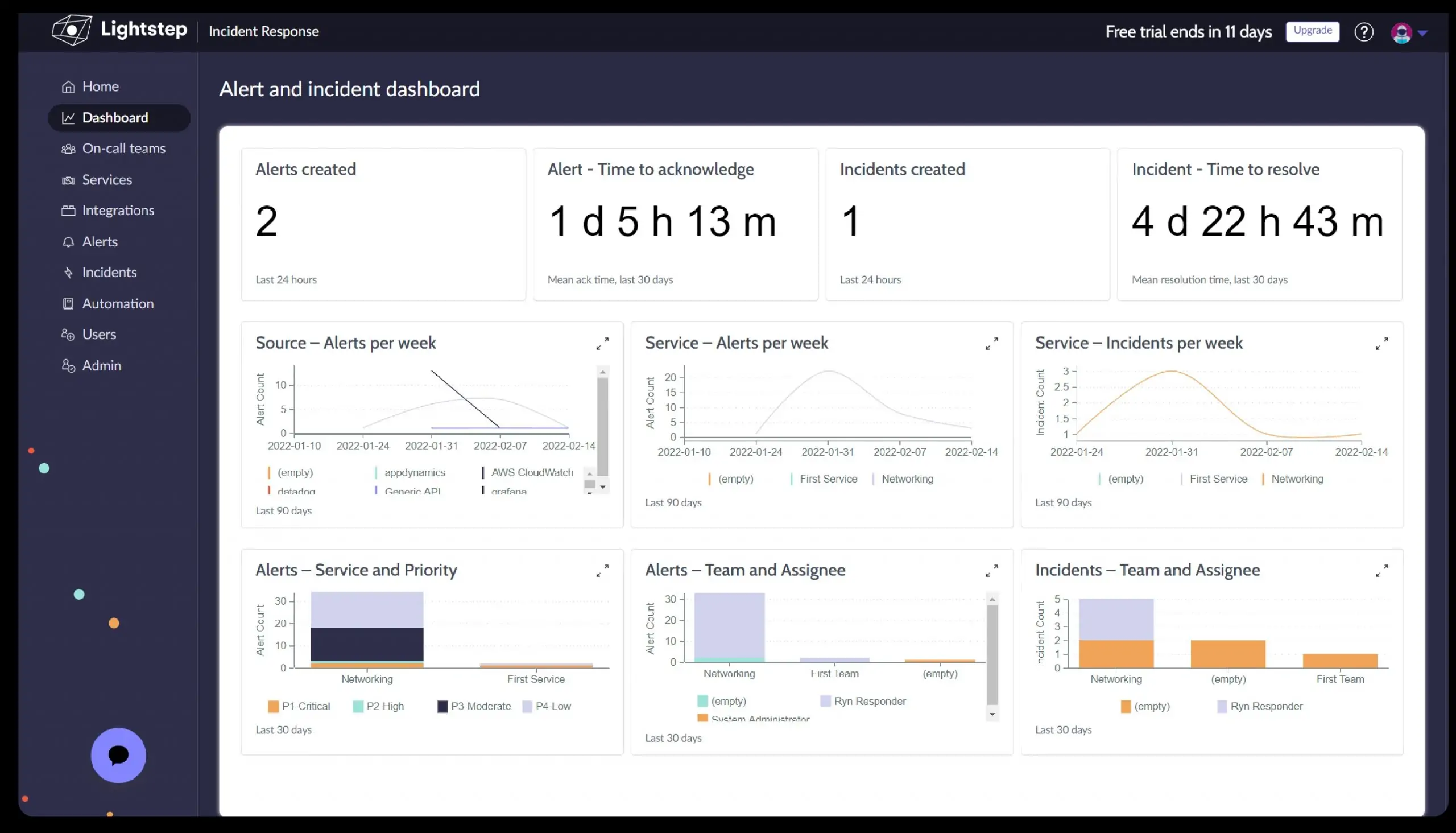Viewport: 1456px width, 833px height.
Task: Toggle the P1-Critical legend series
Action: (299, 706)
